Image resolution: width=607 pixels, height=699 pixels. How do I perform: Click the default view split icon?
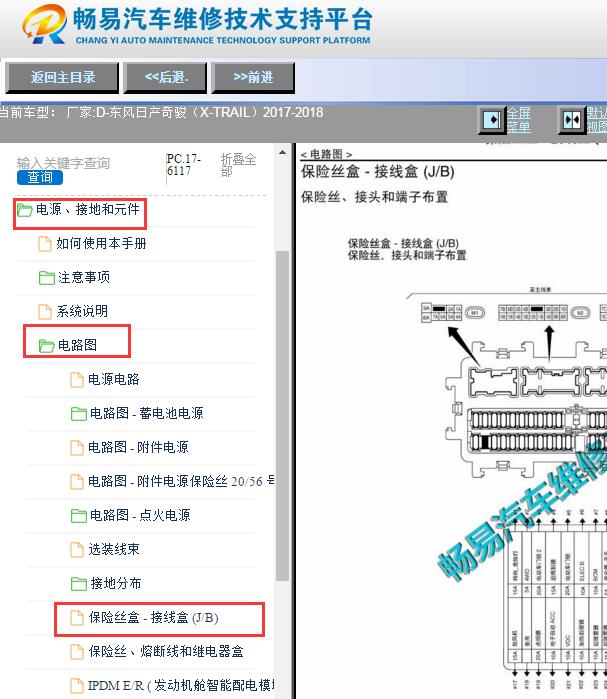pyautogui.click(x=572, y=119)
